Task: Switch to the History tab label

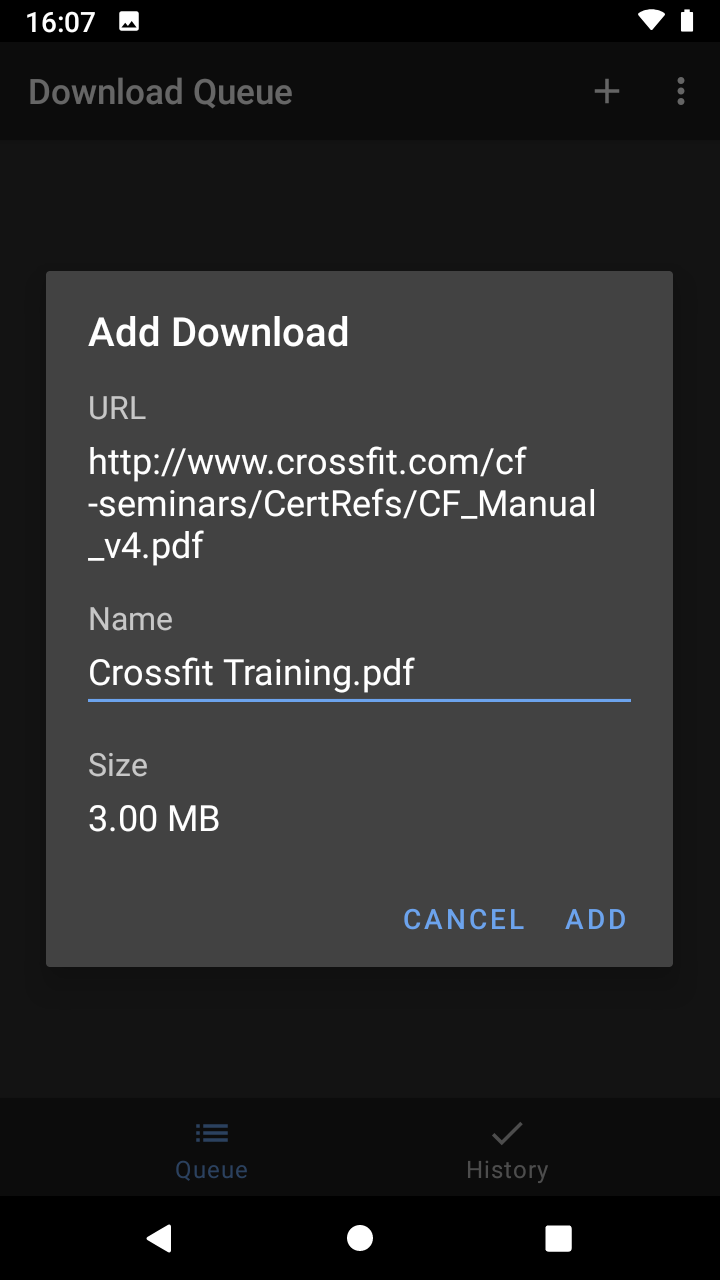Action: tap(507, 1169)
